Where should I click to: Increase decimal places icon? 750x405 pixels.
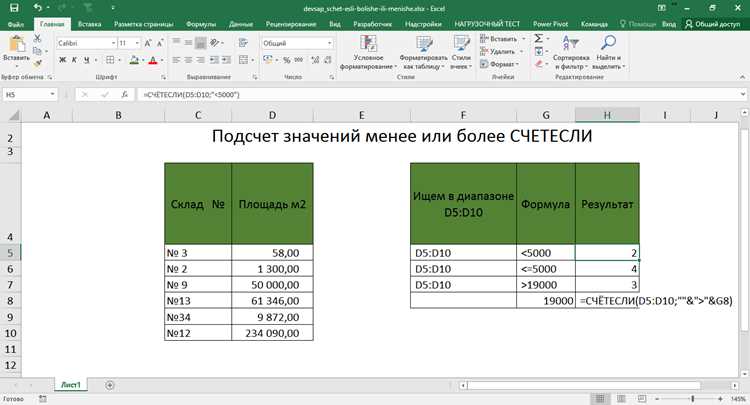(x=315, y=60)
